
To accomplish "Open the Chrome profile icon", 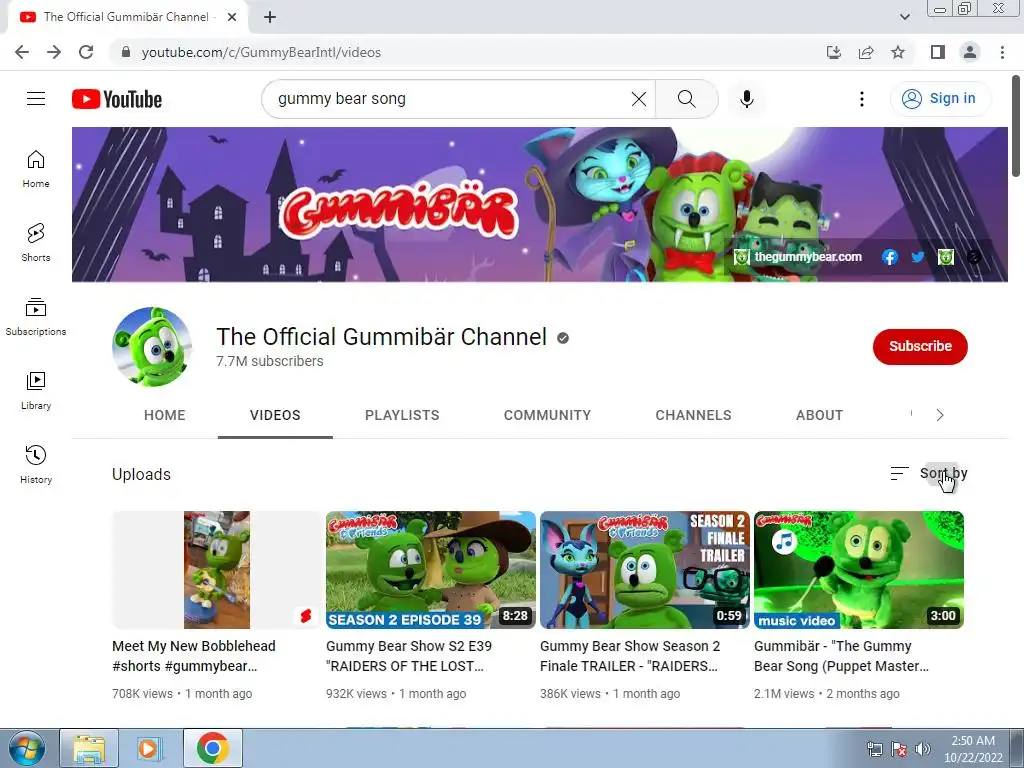I will pos(970,52).
